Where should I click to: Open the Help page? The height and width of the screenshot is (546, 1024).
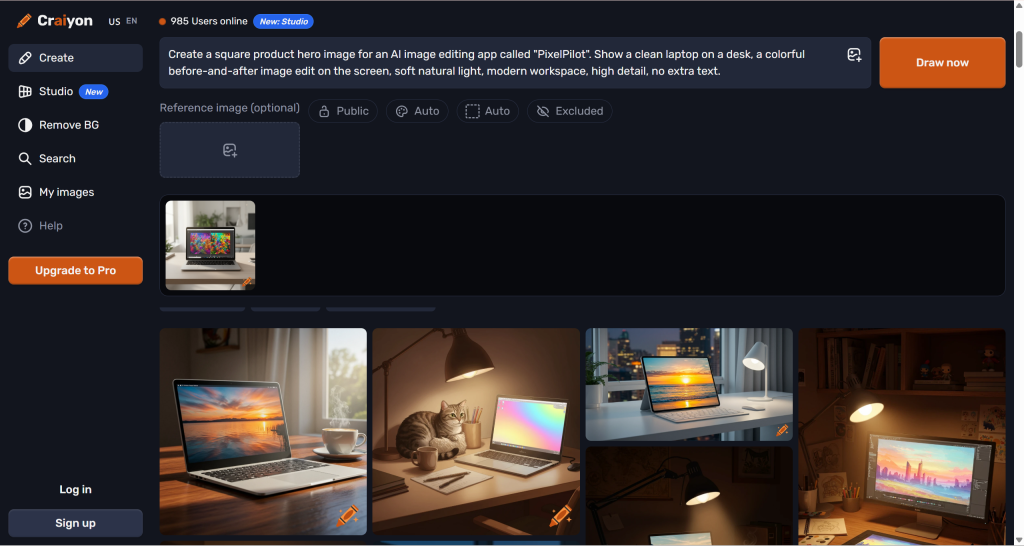pos(75,226)
